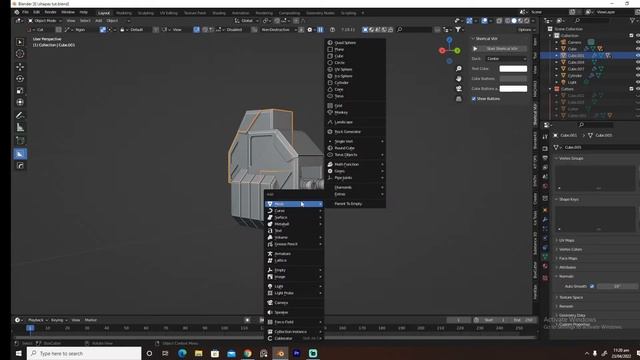Hide the Light object via eye icon
This screenshot has height=360, width=640.
click(x=638, y=82)
